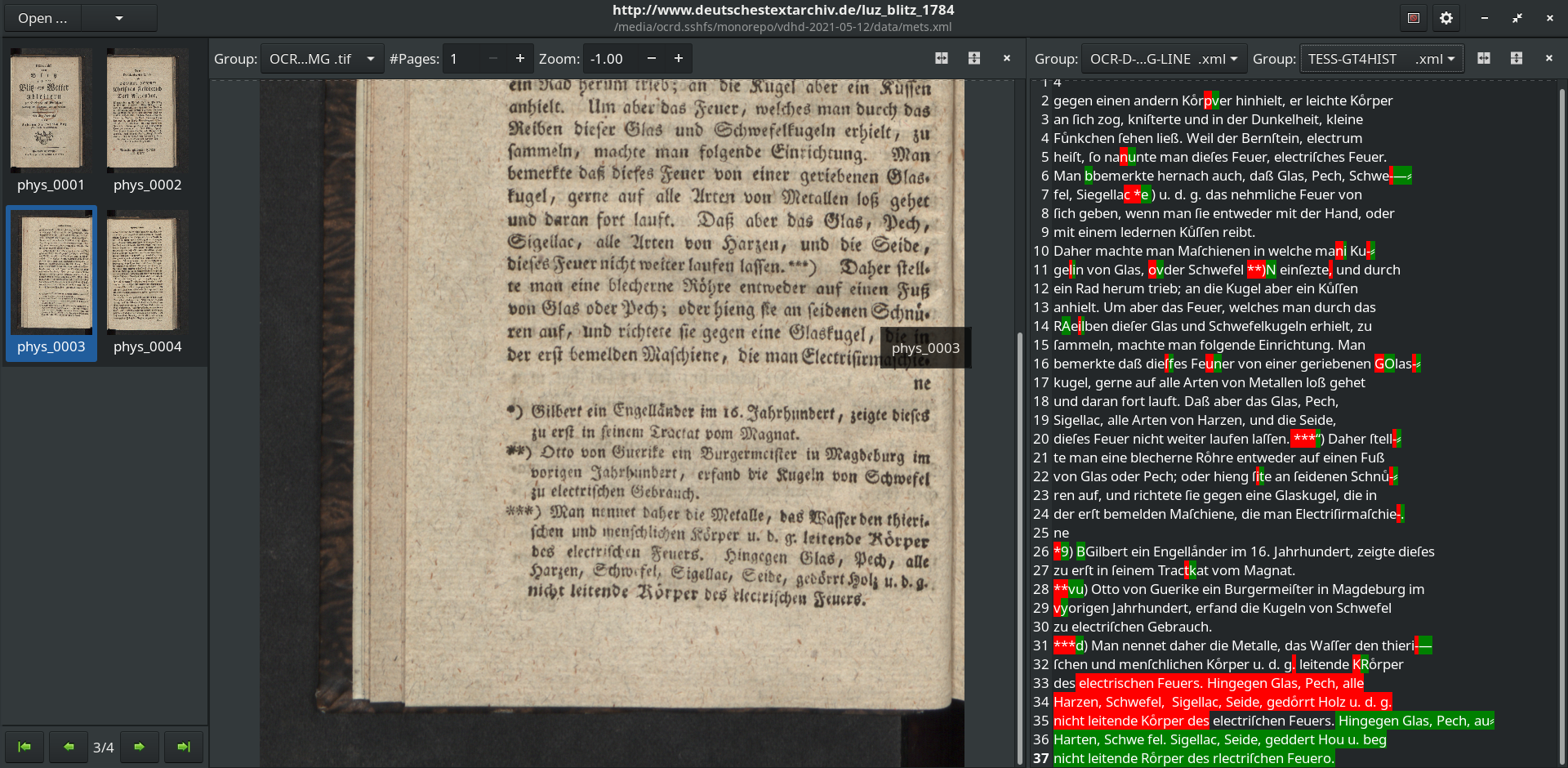The image size is (1568, 768).
Task: Click diff line 31 'Man nennet daher die Metalle'
Action: 1241,645
